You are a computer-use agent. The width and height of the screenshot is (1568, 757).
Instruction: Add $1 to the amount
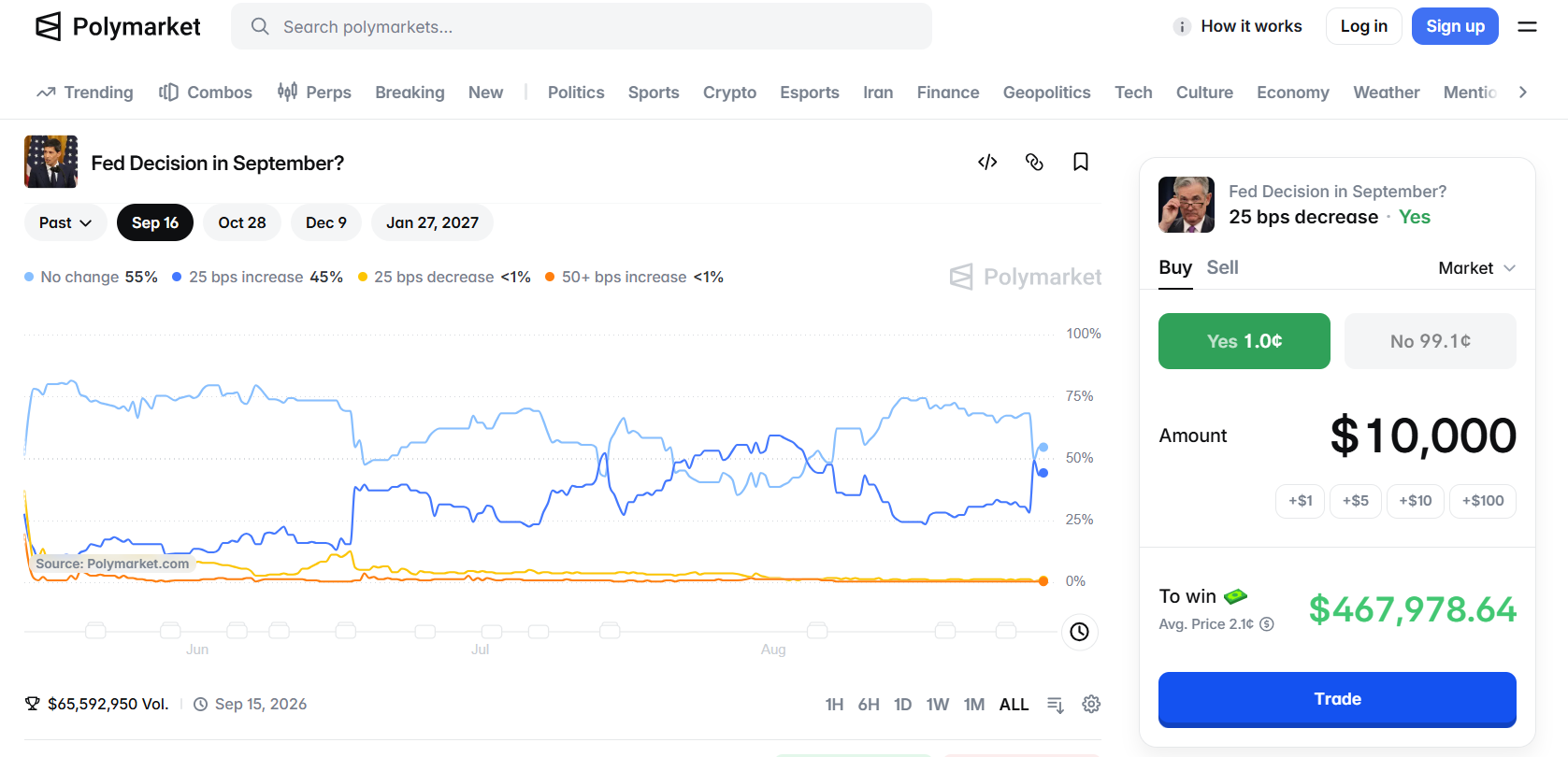1300,501
